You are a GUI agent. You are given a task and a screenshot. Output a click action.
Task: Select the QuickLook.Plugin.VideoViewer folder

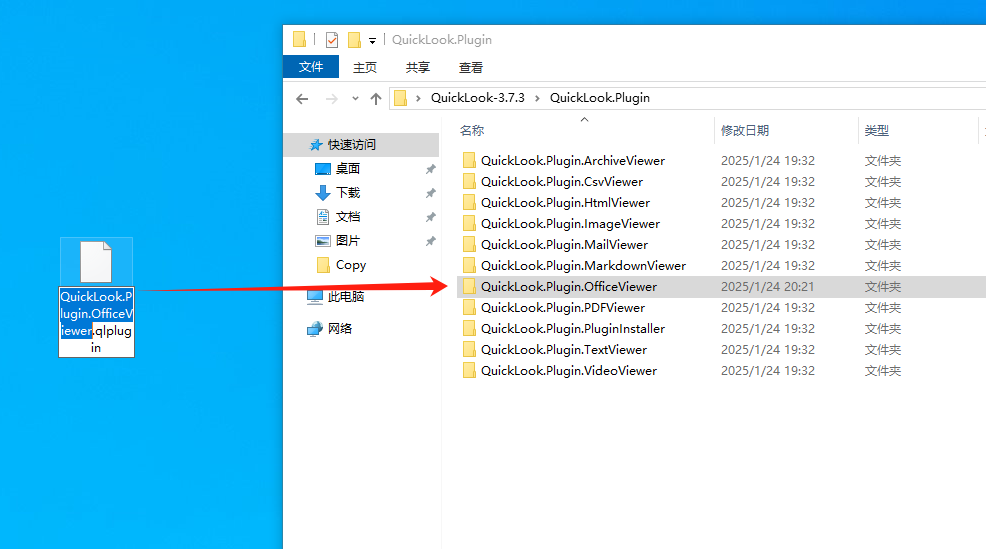click(x=569, y=370)
